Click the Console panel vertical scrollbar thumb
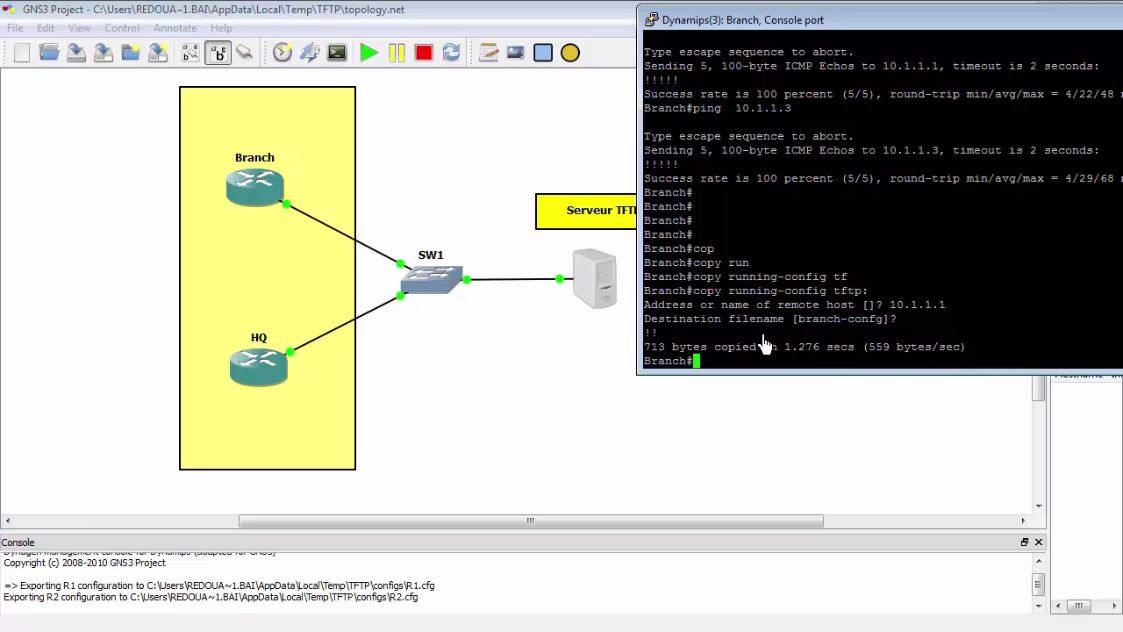This screenshot has height=632, width=1123. pos(1038,584)
